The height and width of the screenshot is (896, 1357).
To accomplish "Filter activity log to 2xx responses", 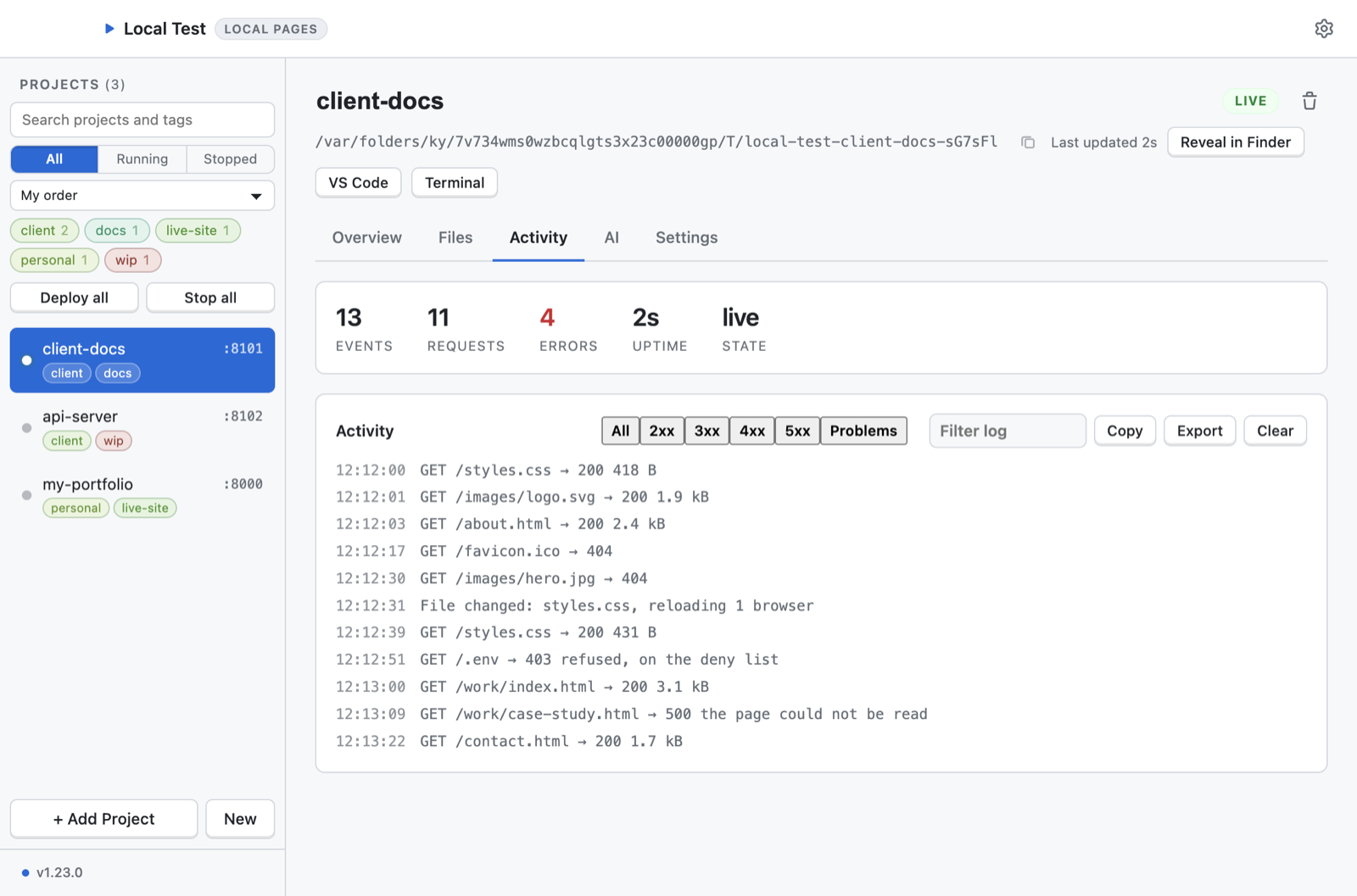I will point(662,431).
